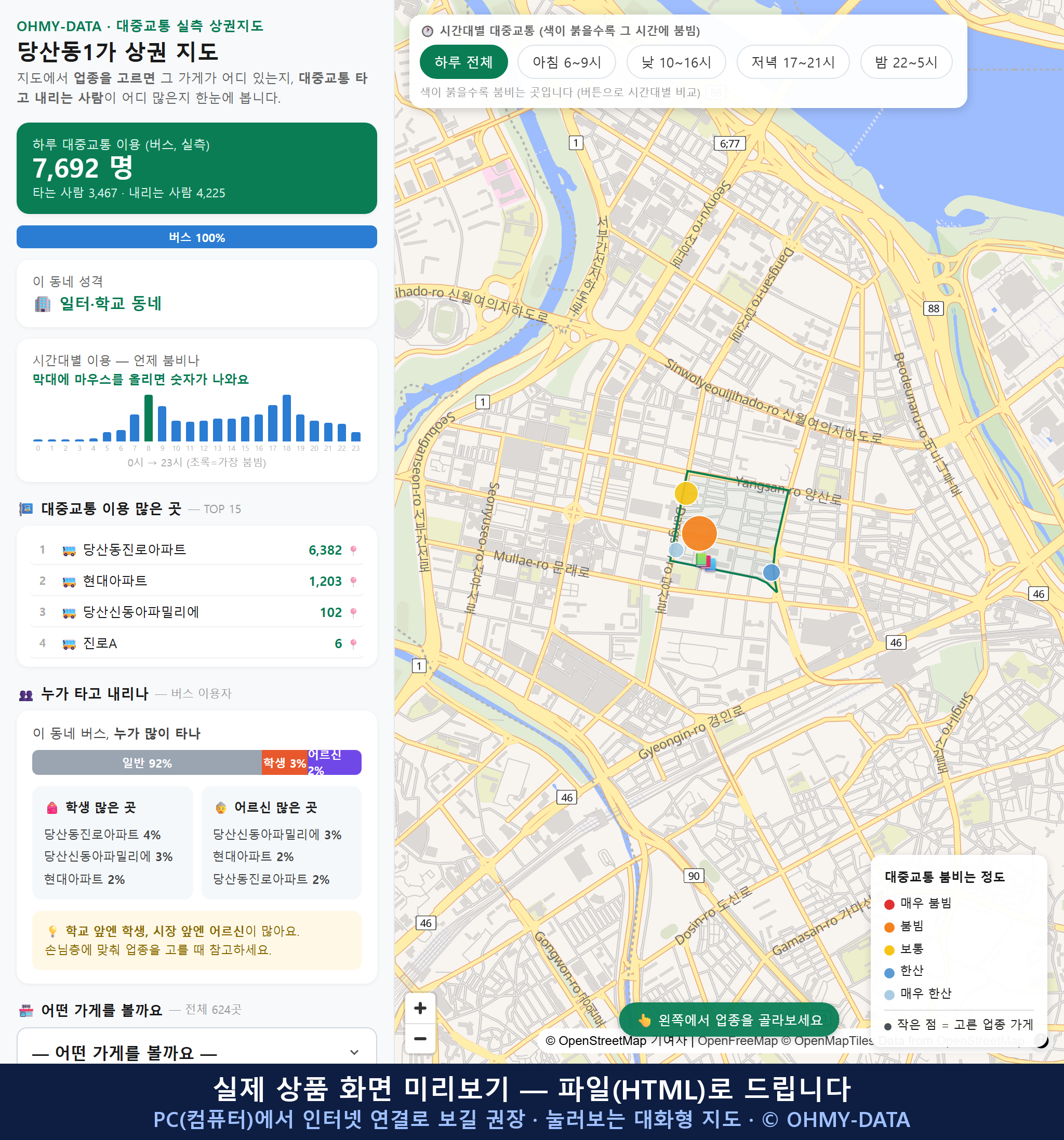Click the pin icon in the 당산동진로아파트 6,382 row
This screenshot has height=1140, width=1064.
(353, 551)
